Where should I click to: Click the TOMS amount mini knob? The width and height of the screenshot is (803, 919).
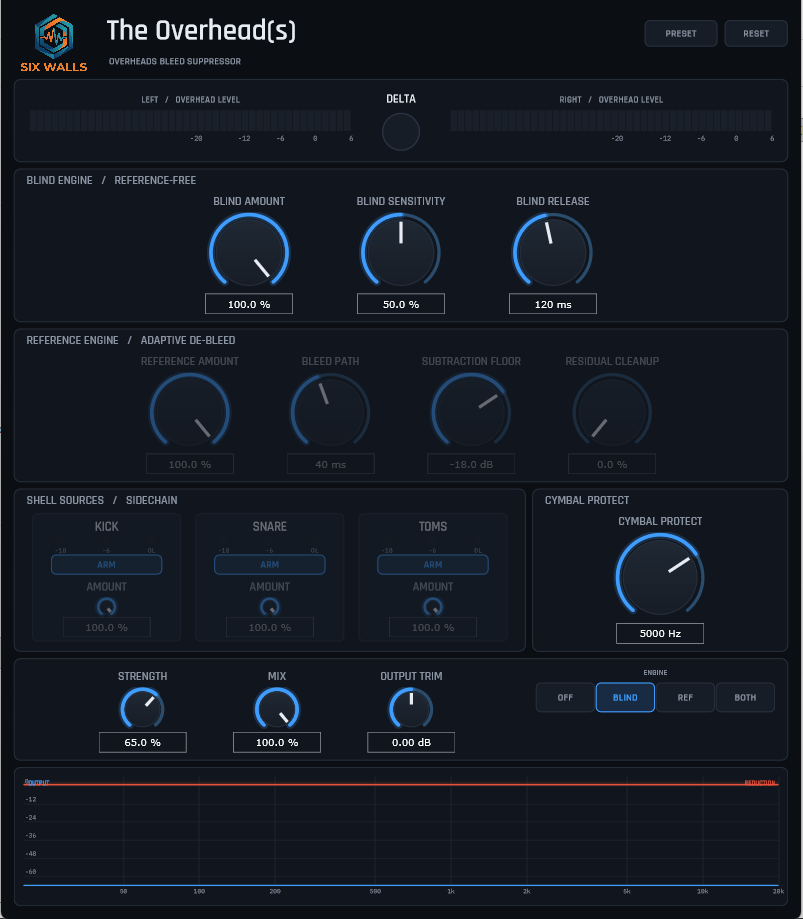pos(433,607)
